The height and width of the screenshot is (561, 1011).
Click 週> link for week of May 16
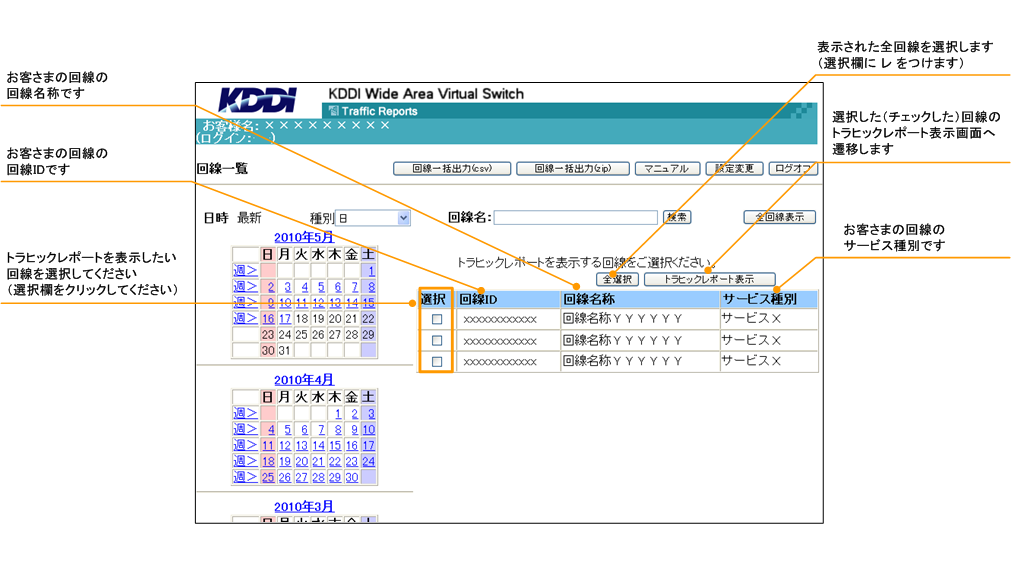245,319
